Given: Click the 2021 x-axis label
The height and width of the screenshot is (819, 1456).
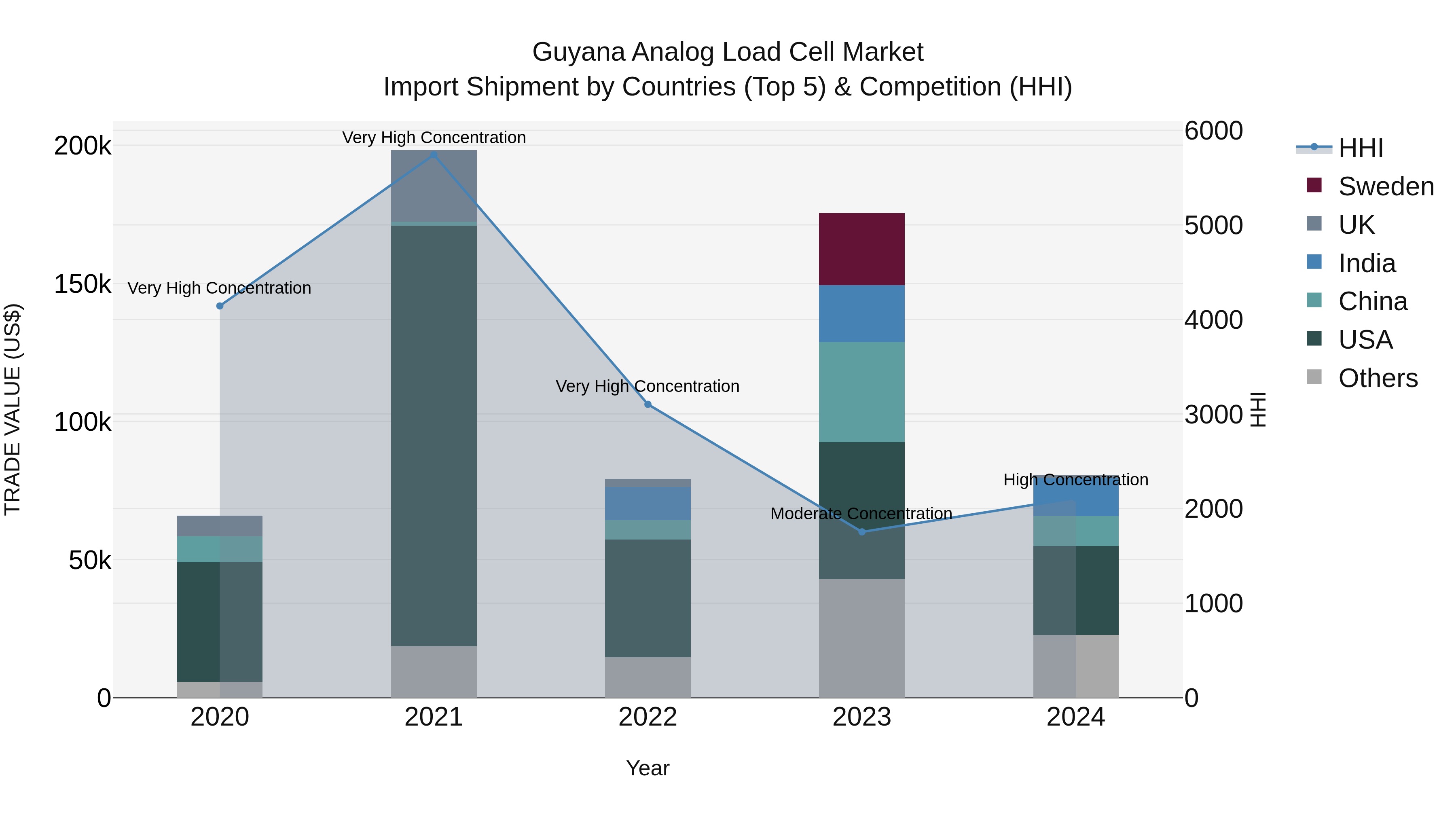Looking at the screenshot, I should 434,717.
